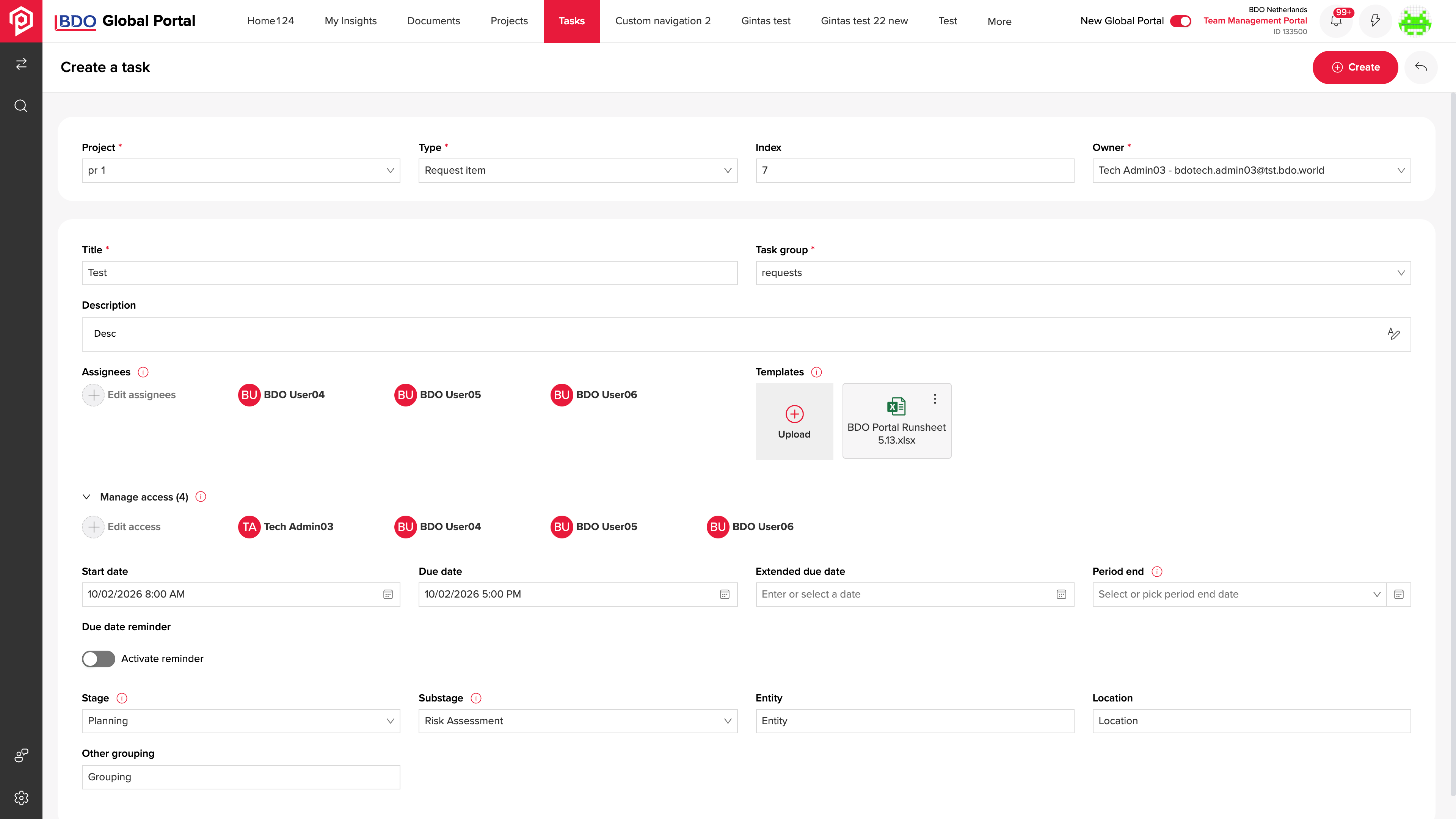Open the Stage dropdown showing Planning

pos(241,721)
